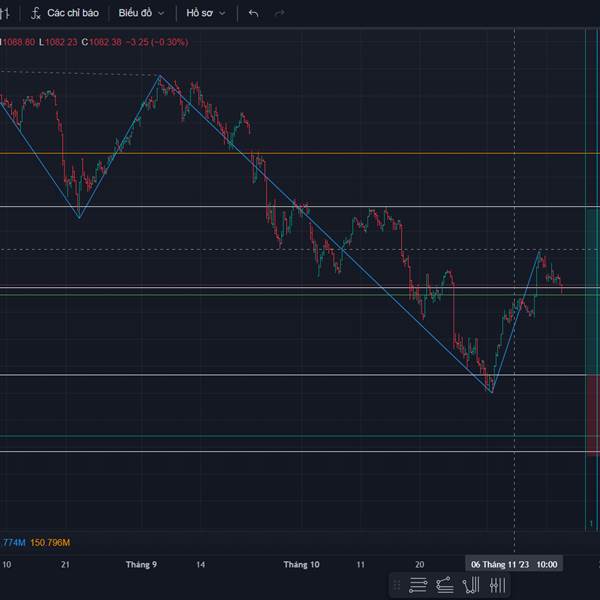This screenshot has height=600, width=600.
Task: Undo the last chart action
Action: click(x=253, y=13)
